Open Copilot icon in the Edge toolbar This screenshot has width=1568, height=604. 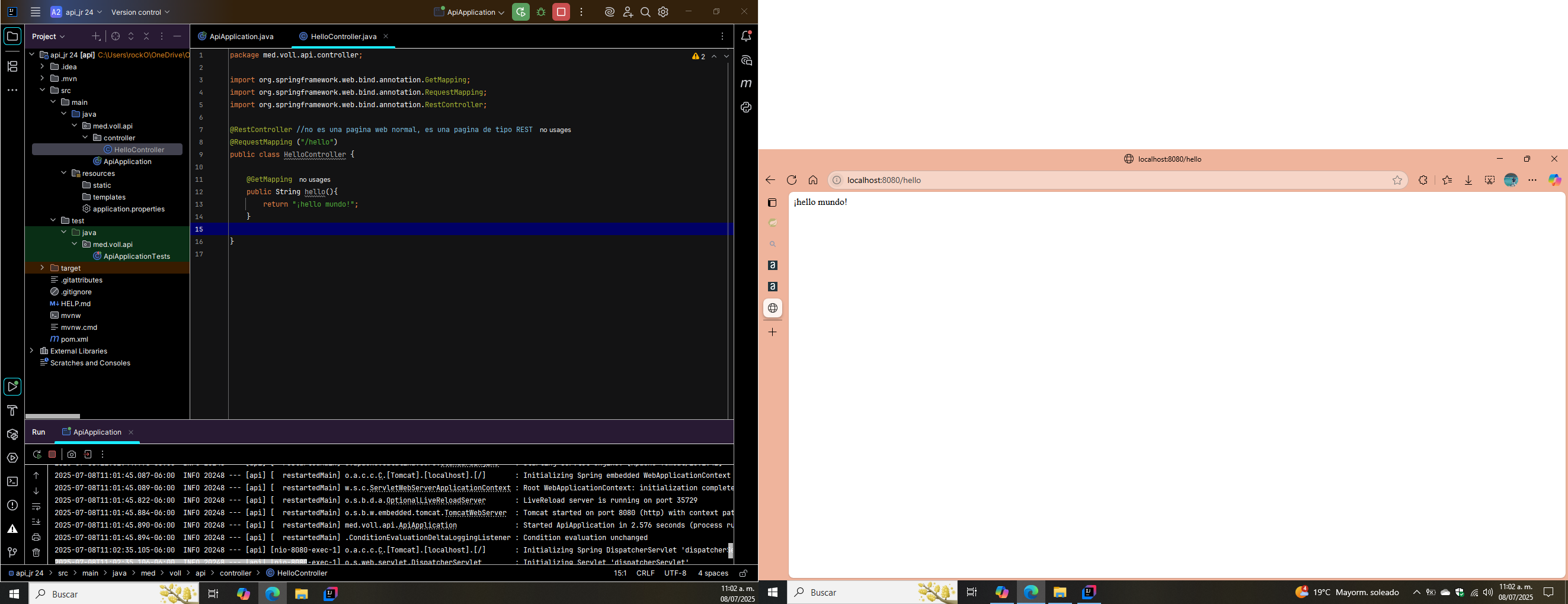click(x=1554, y=180)
